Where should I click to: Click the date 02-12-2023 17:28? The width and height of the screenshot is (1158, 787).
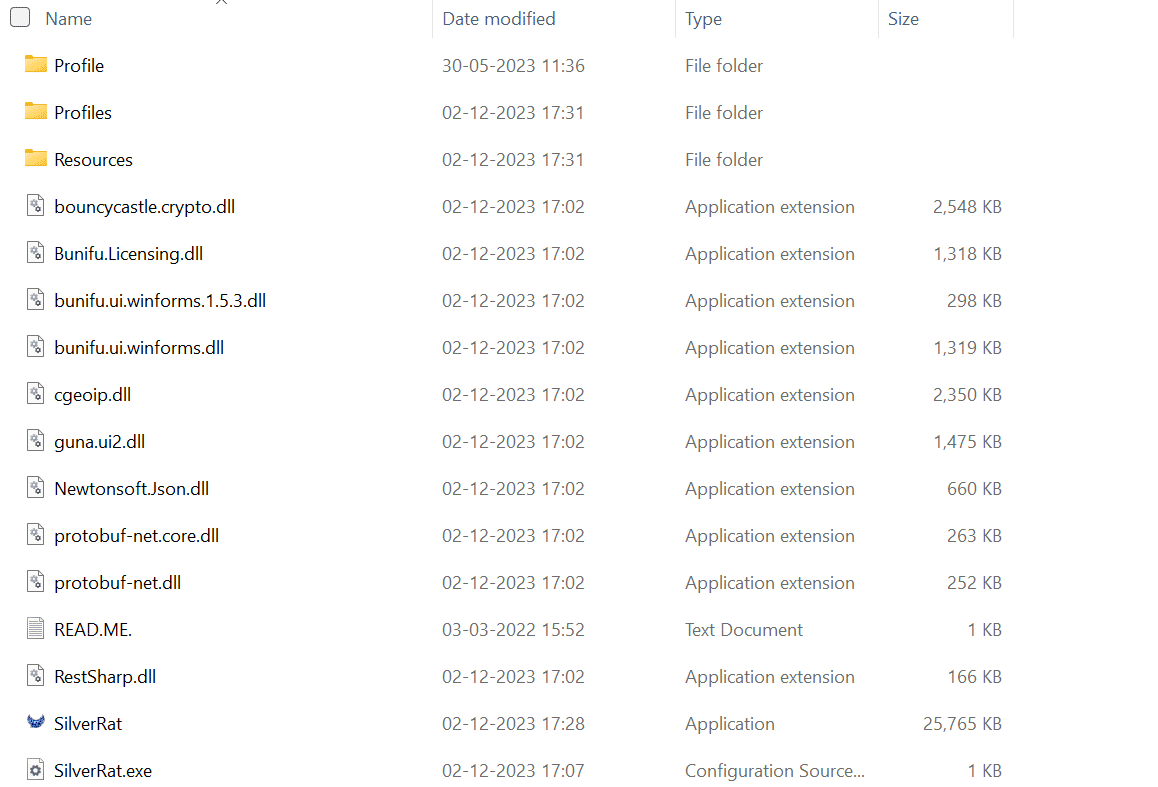(513, 724)
